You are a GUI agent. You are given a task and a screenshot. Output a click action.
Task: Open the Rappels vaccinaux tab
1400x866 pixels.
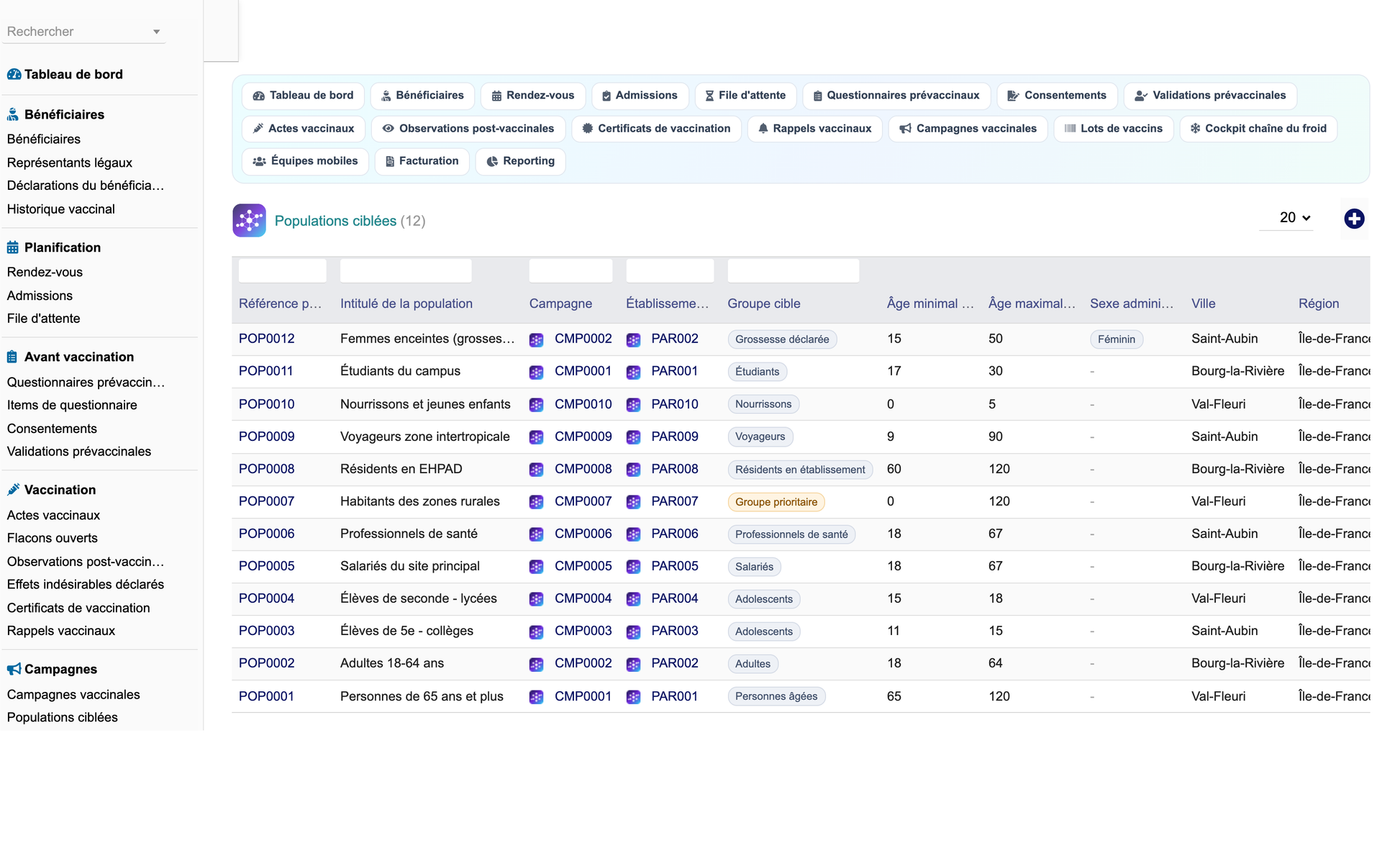point(814,129)
